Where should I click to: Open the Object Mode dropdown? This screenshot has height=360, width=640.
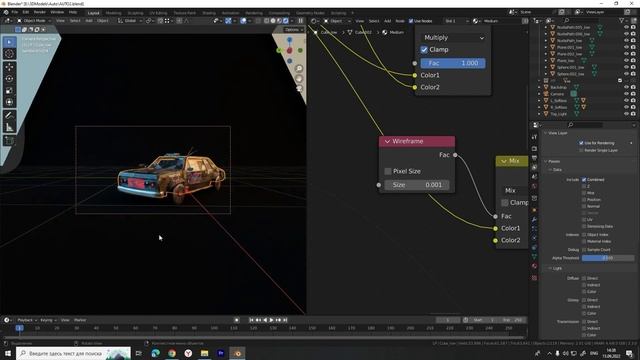pos(34,20)
